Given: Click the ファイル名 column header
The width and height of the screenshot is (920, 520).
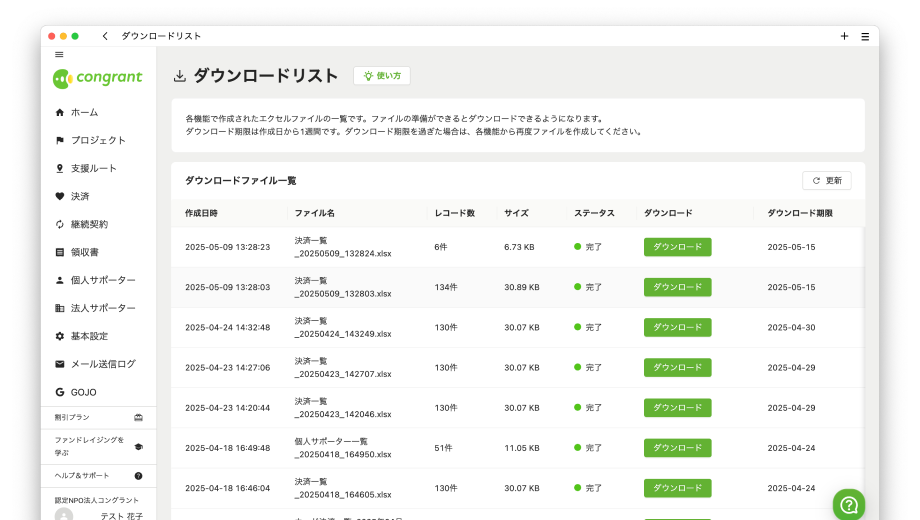Looking at the screenshot, I should tap(314, 213).
